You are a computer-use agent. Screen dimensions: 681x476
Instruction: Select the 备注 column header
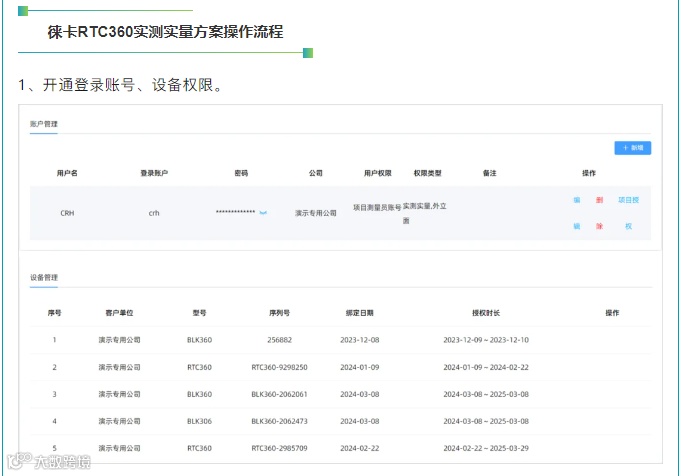point(489,173)
